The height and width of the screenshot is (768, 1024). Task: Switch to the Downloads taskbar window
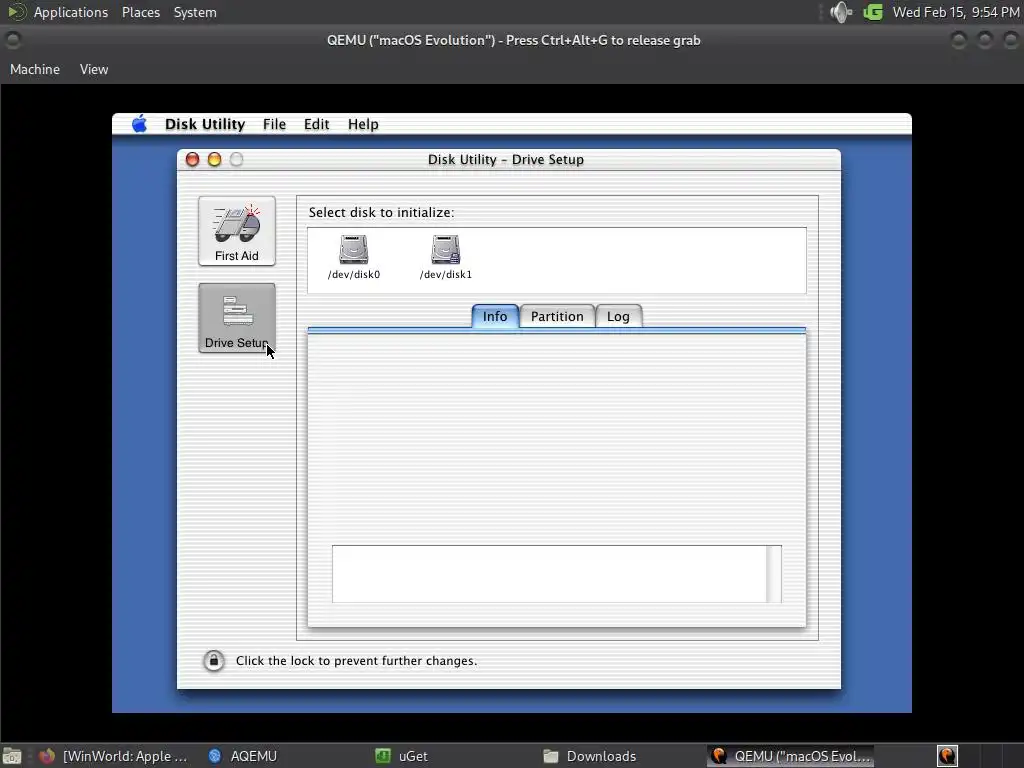click(590, 756)
